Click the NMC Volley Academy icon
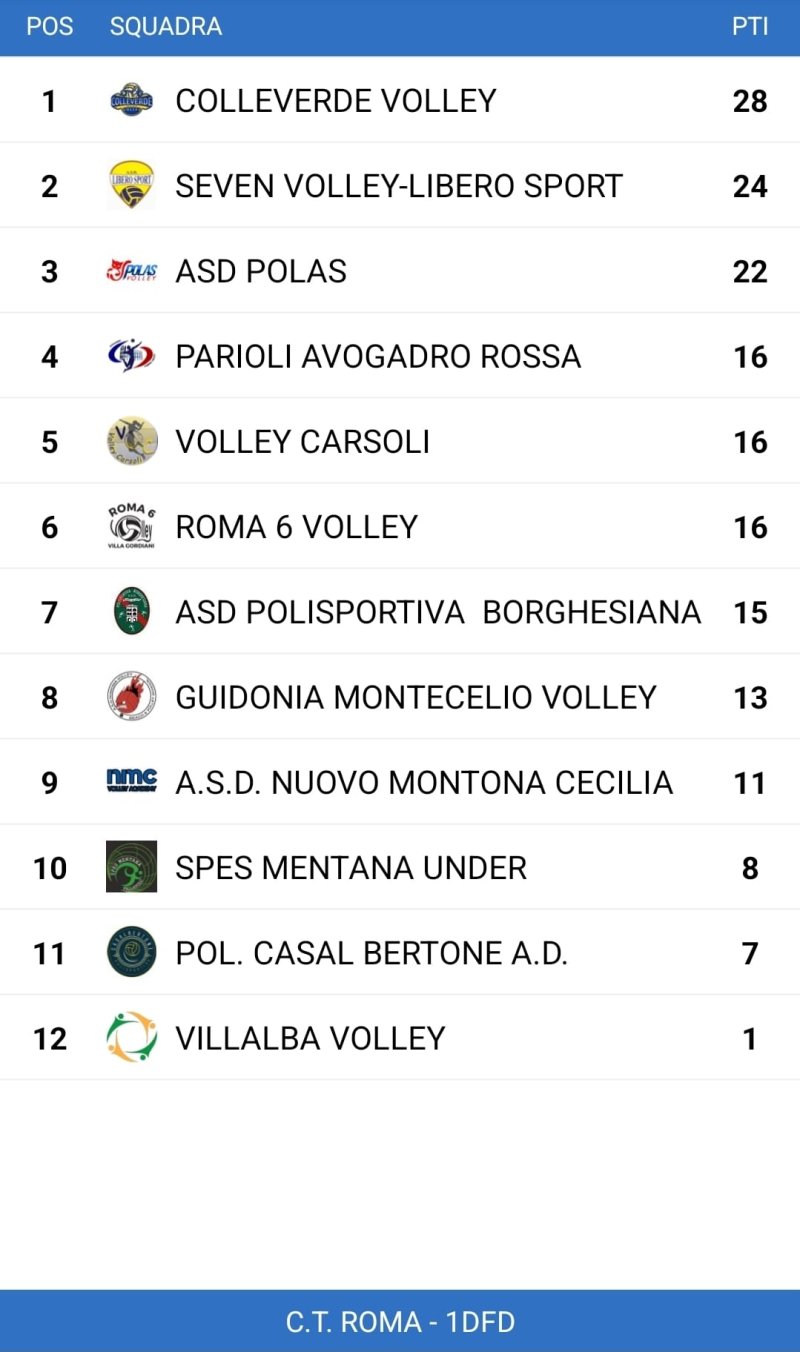The width and height of the screenshot is (800, 1352). [x=131, y=781]
